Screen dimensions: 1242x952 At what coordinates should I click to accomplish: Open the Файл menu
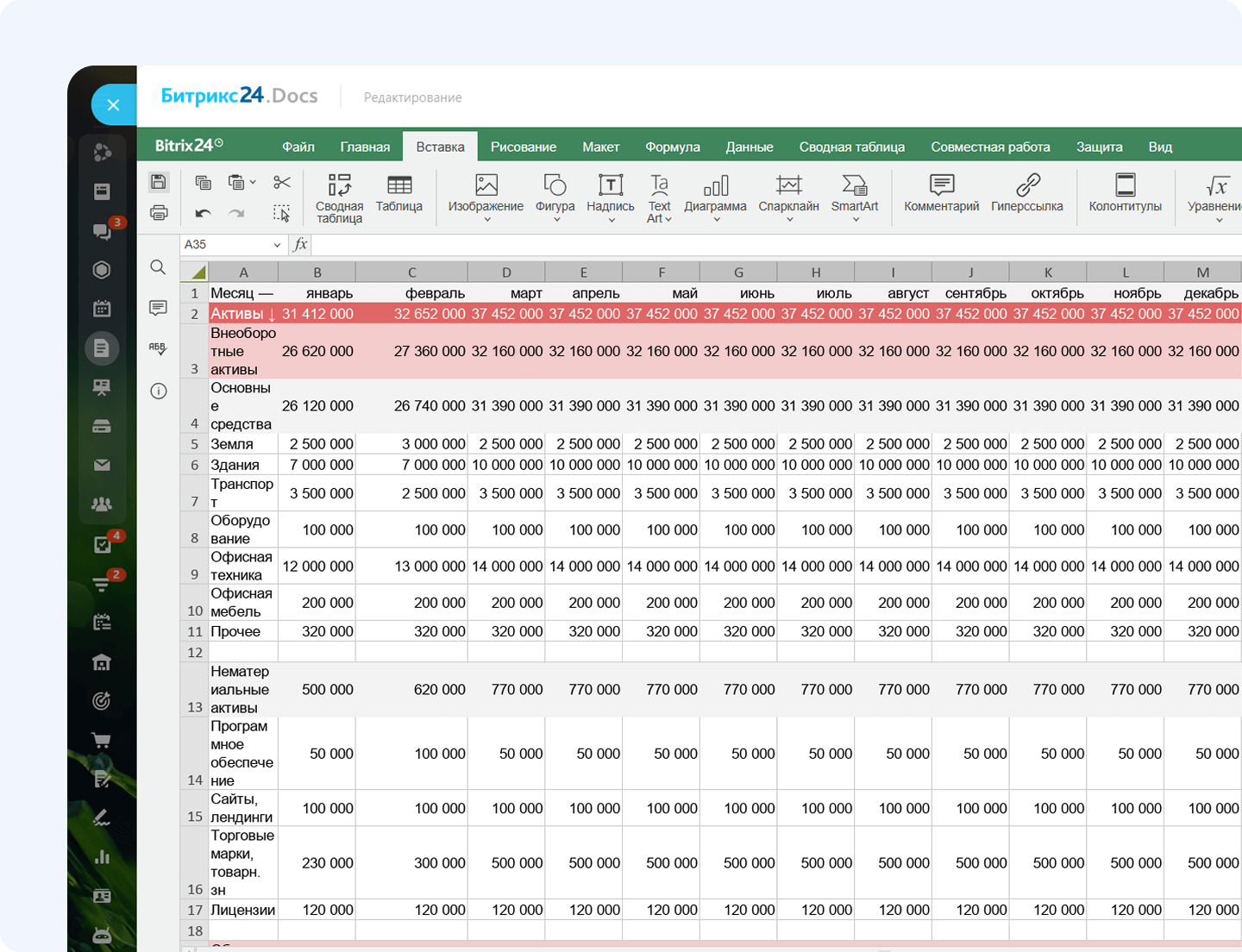pyautogui.click(x=298, y=147)
